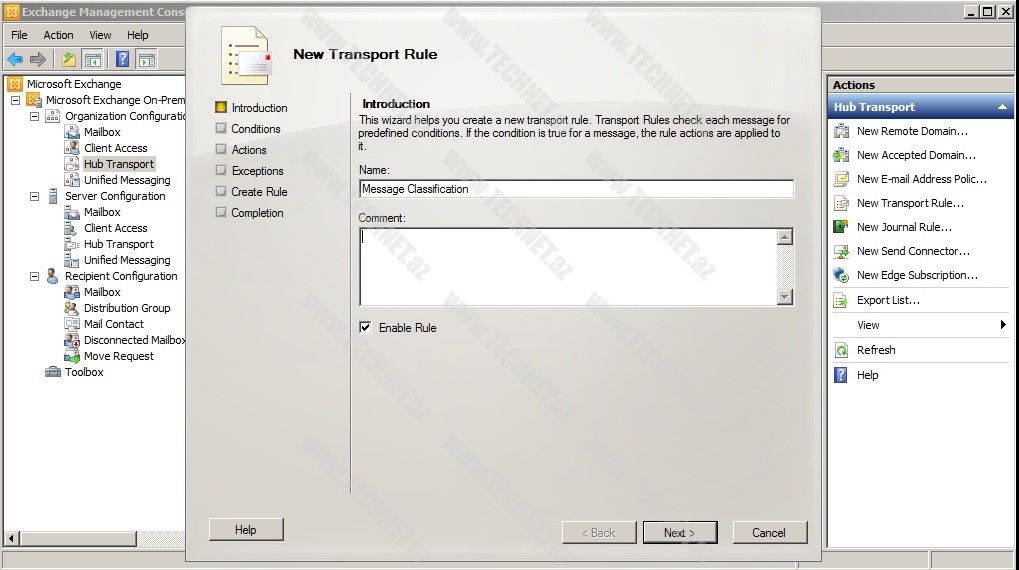Click the New Journal Rule icon
Screen dimensions: 1019x570
pyautogui.click(x=840, y=227)
